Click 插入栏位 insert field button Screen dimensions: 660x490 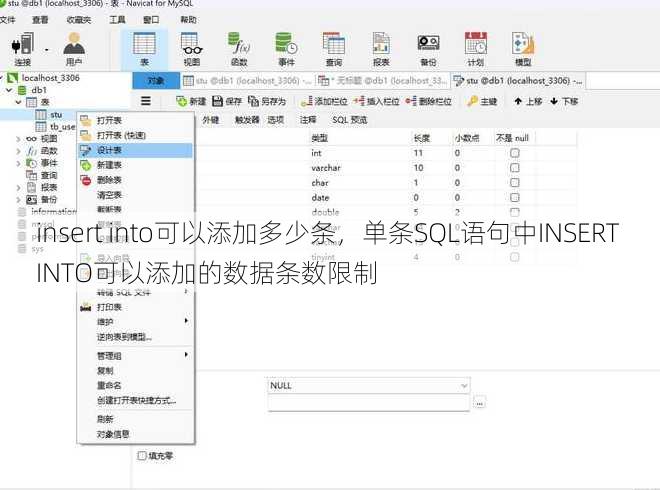point(376,101)
